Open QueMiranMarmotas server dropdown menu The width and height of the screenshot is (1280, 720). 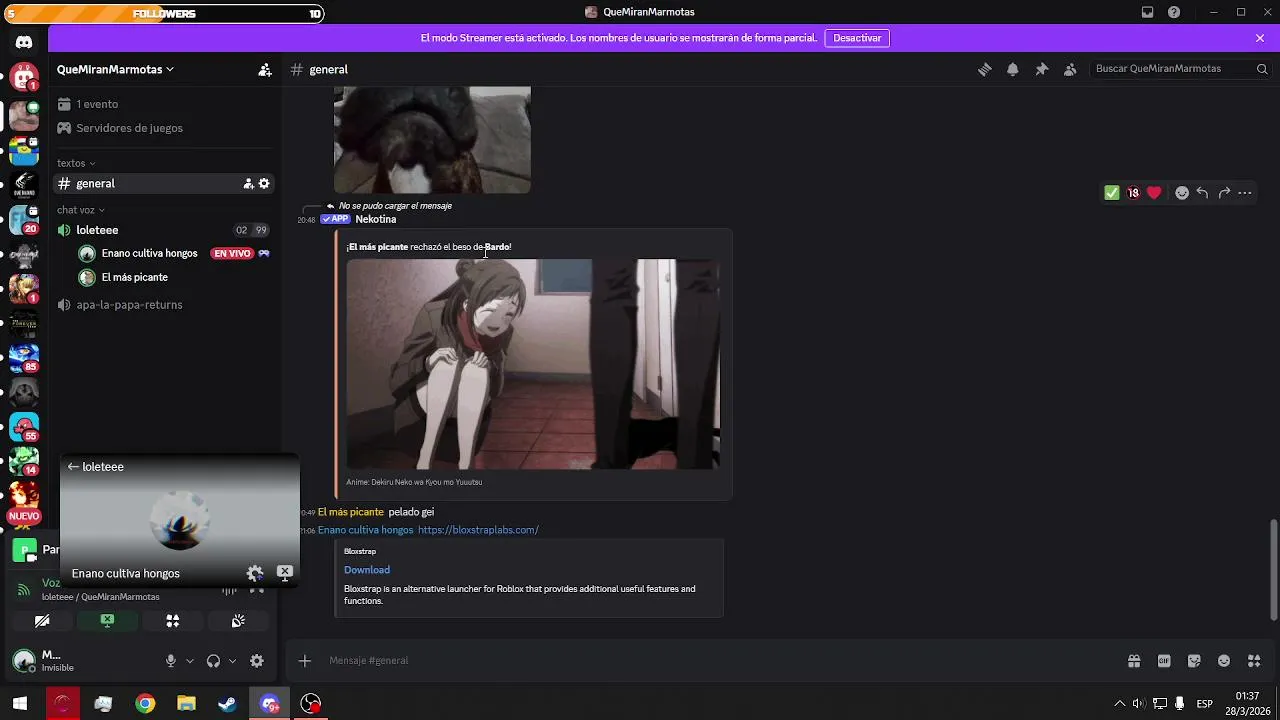coord(115,70)
